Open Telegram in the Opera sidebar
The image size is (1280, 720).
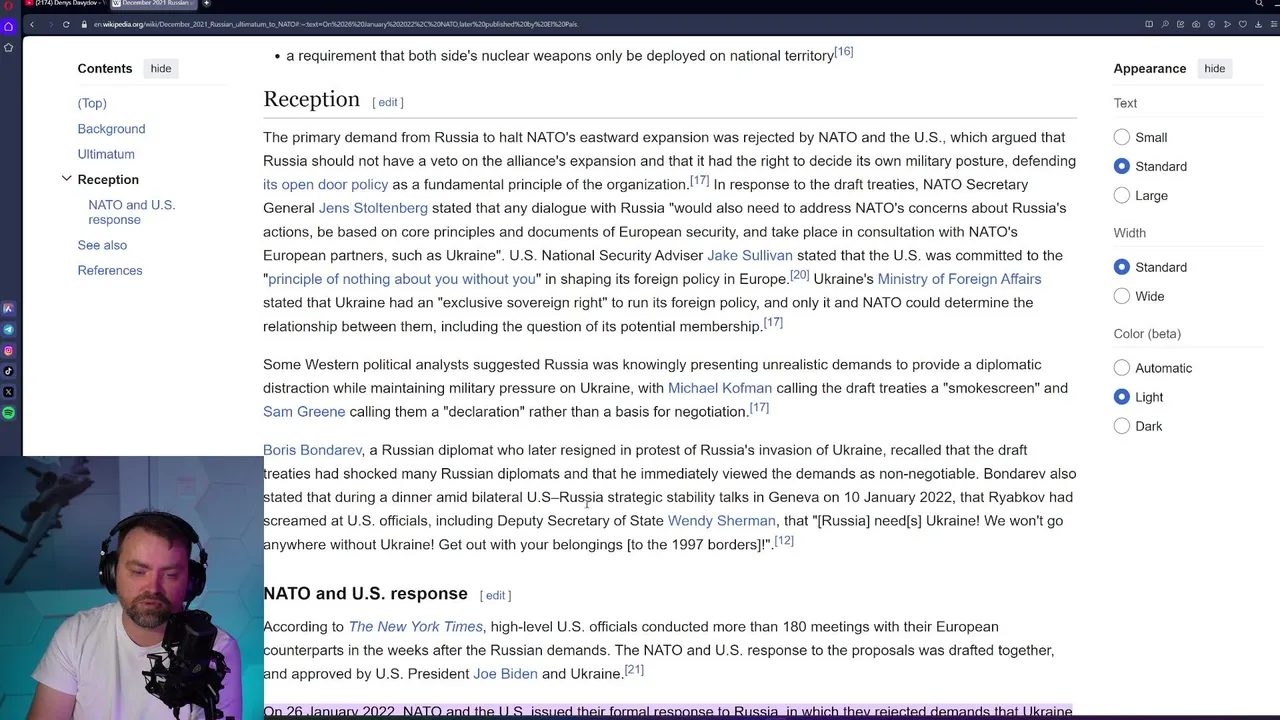pyautogui.click(x=8, y=329)
